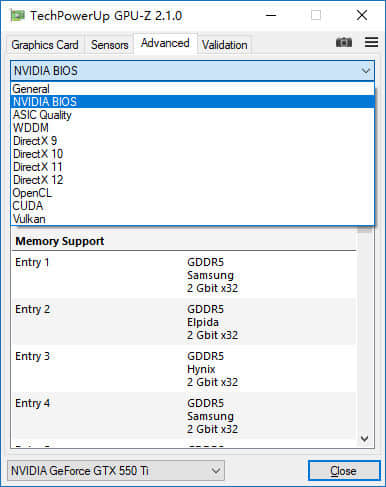
Task: Close the GPU-Z window via X
Action: pyautogui.click(x=362, y=15)
